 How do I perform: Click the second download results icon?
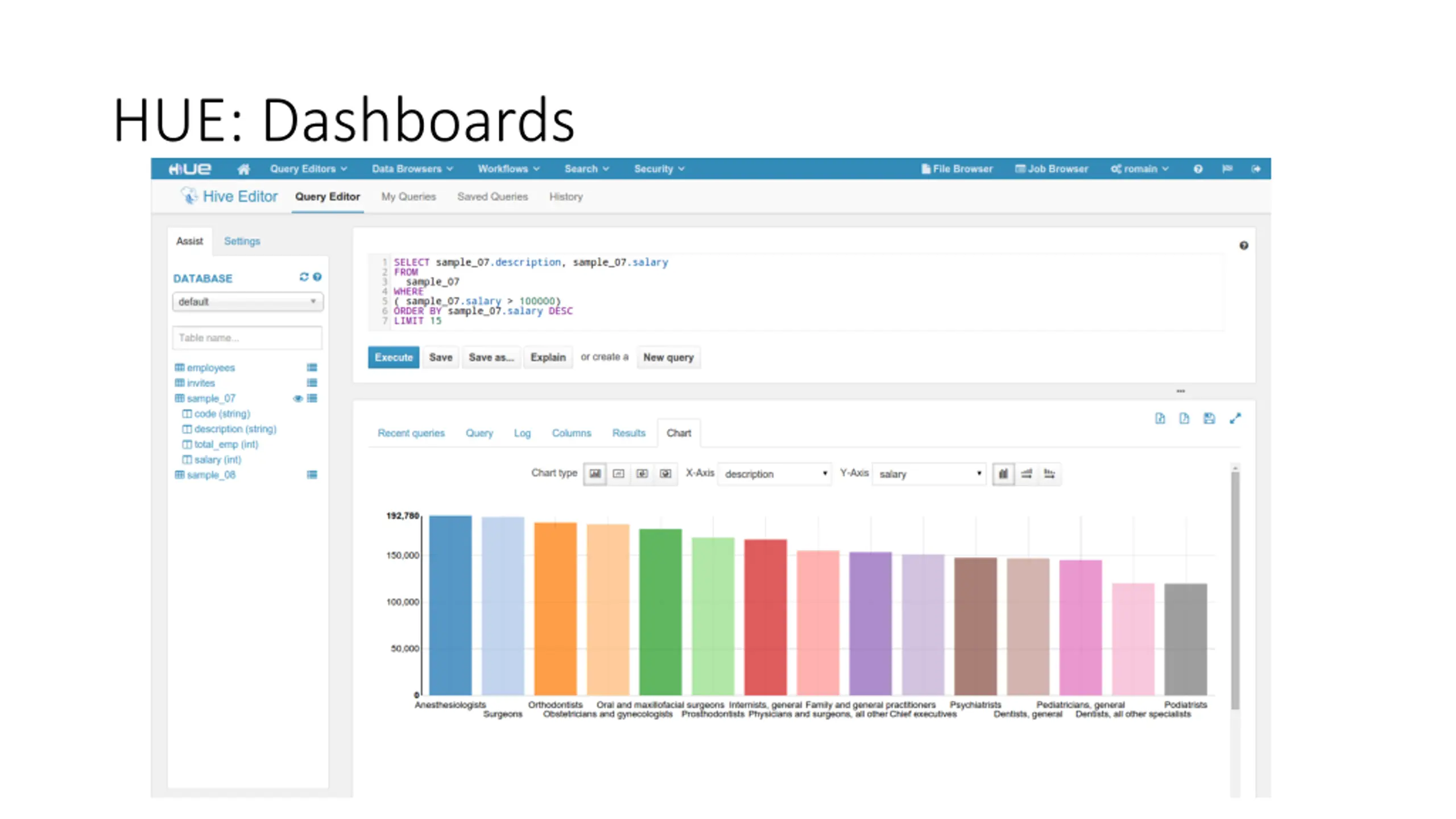1184,419
